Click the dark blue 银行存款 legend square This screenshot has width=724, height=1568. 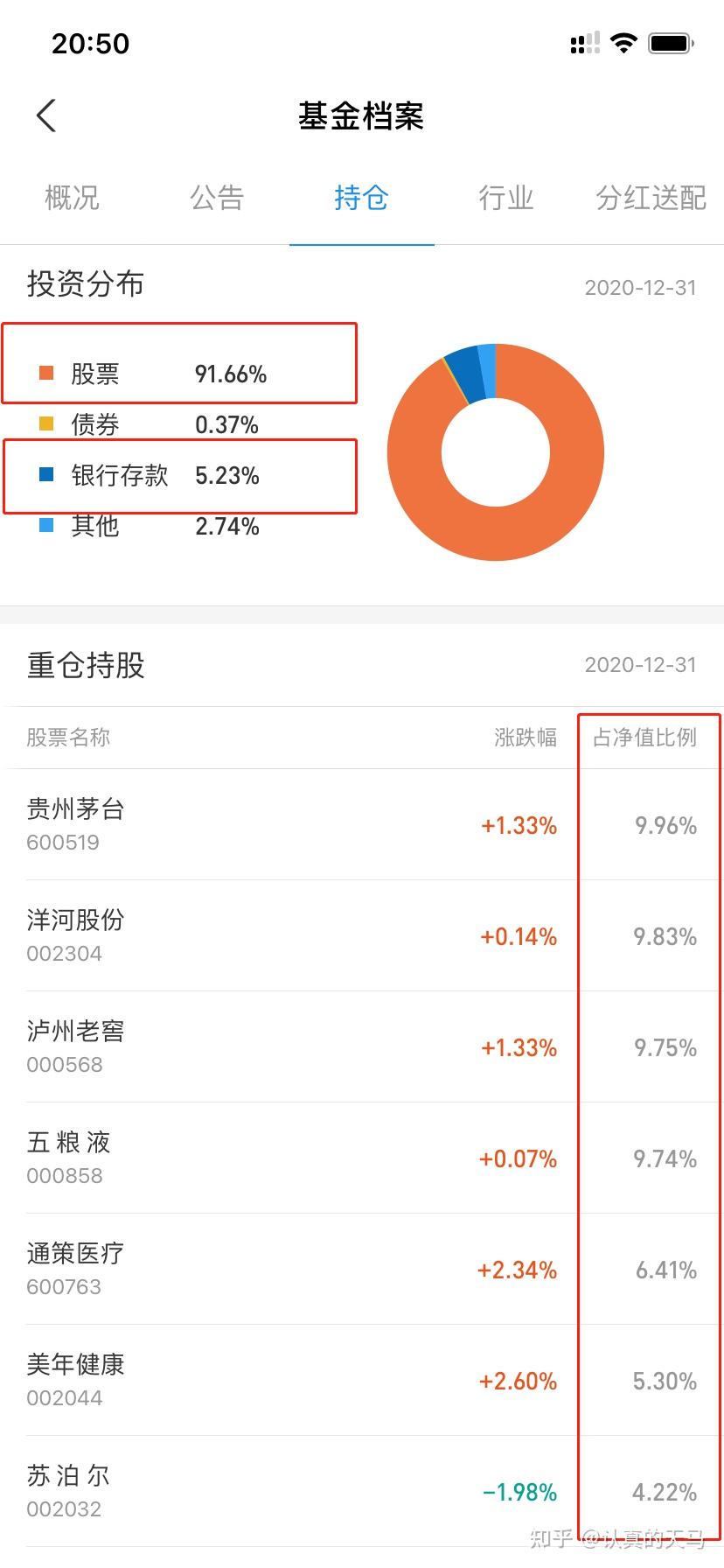point(47,475)
